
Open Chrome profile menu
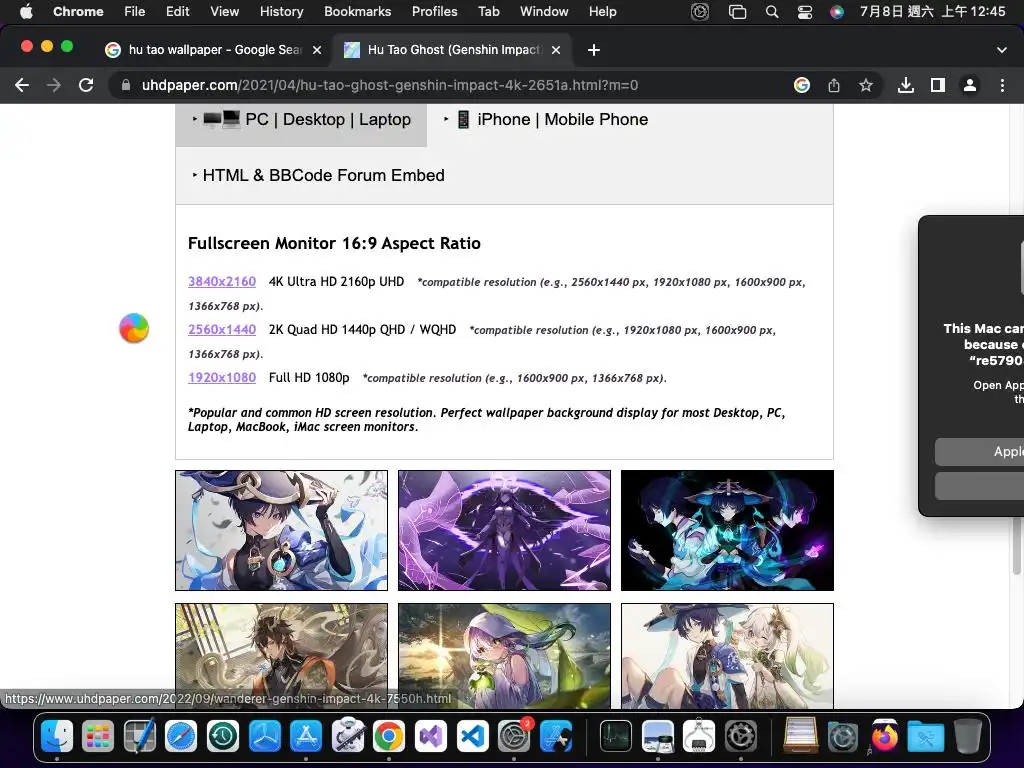click(x=970, y=85)
